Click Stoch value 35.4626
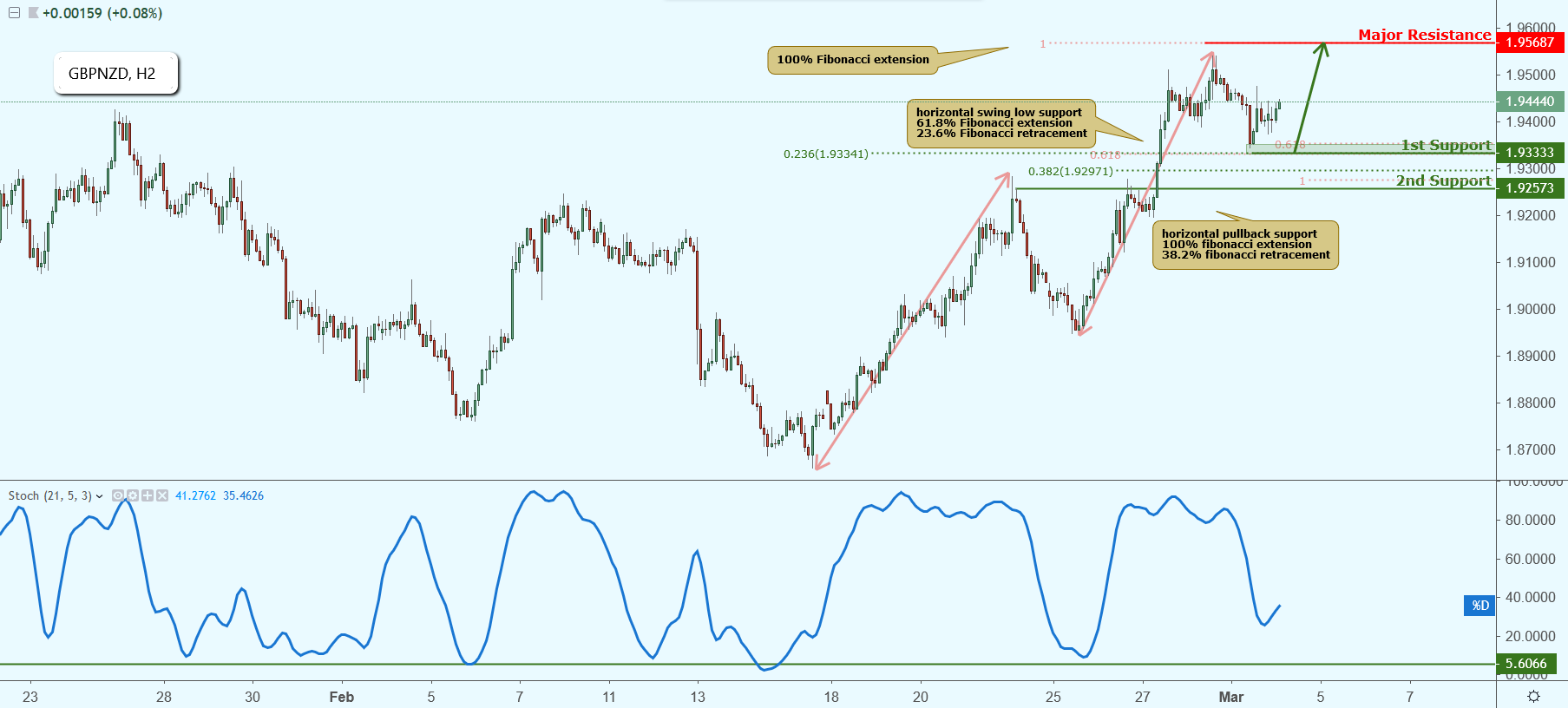Viewport: 1568px width, 708px height. pyautogui.click(x=243, y=496)
